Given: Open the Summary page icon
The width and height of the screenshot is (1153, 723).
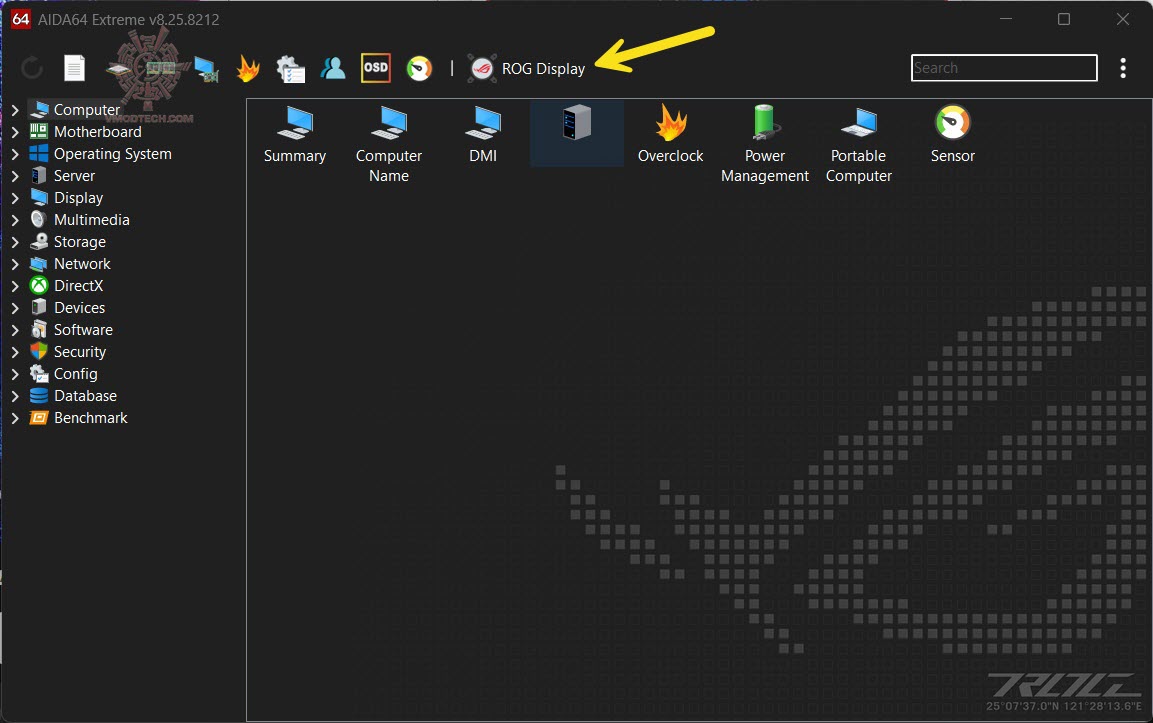Looking at the screenshot, I should click(x=295, y=135).
